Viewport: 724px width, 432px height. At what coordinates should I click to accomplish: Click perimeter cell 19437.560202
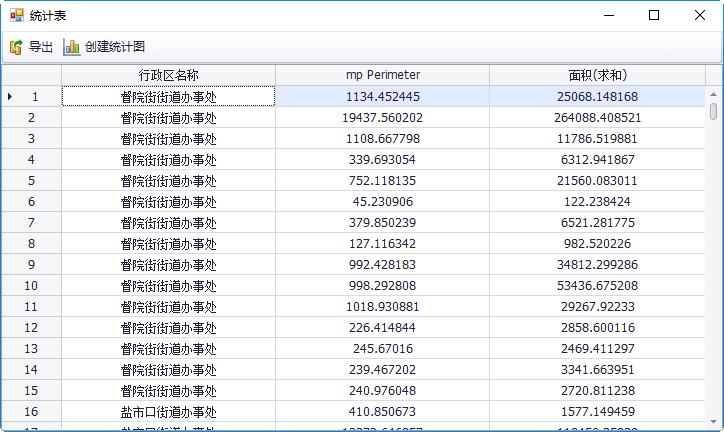(382, 117)
